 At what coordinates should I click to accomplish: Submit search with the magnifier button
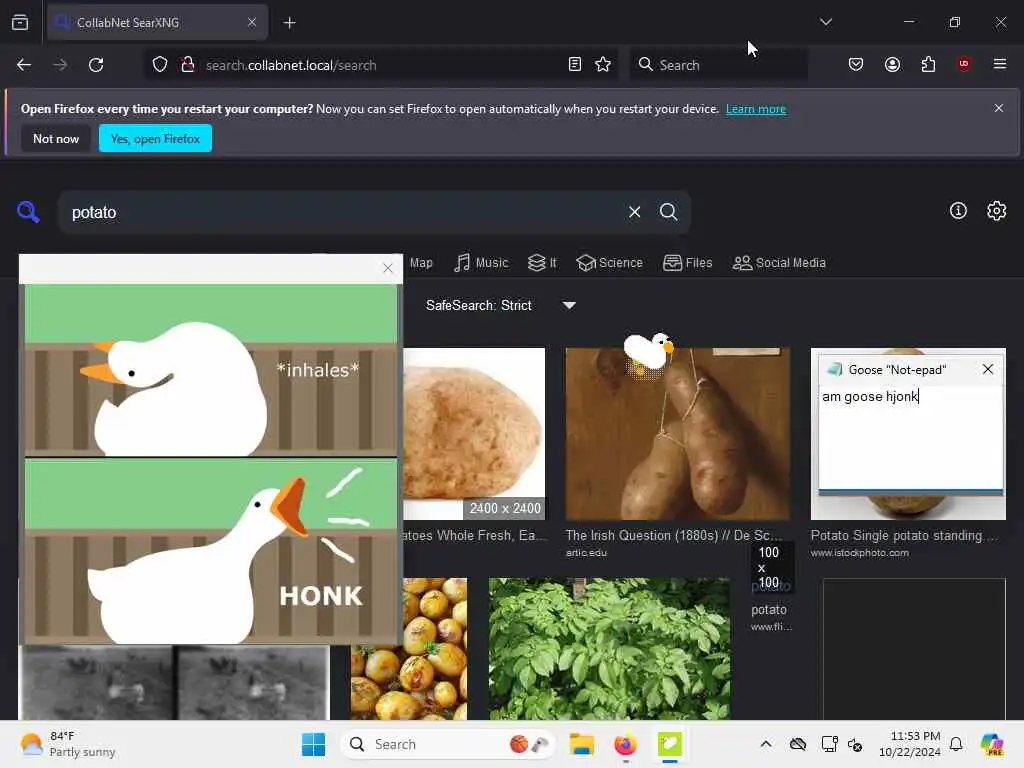click(668, 212)
